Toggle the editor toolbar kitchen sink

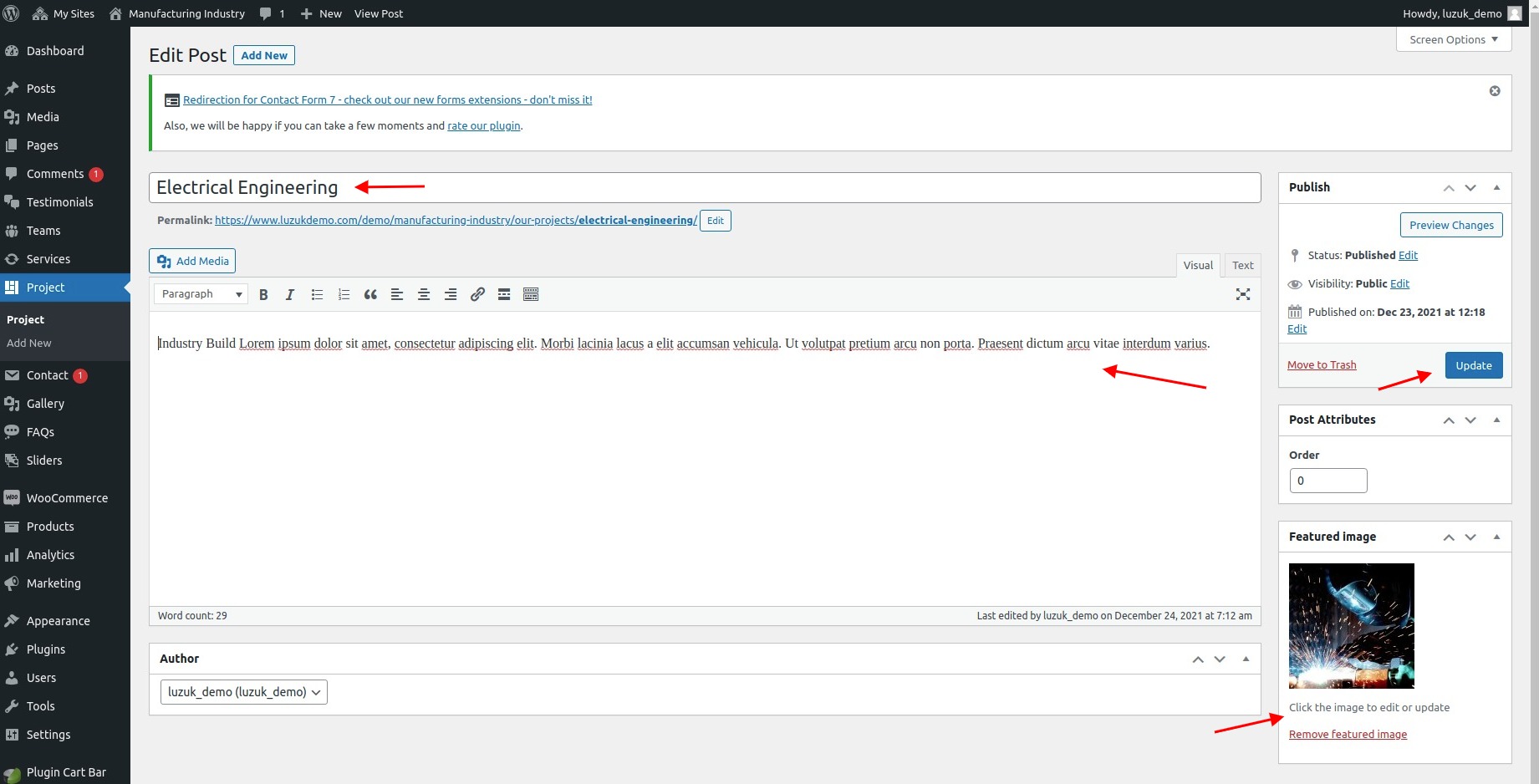coord(531,294)
